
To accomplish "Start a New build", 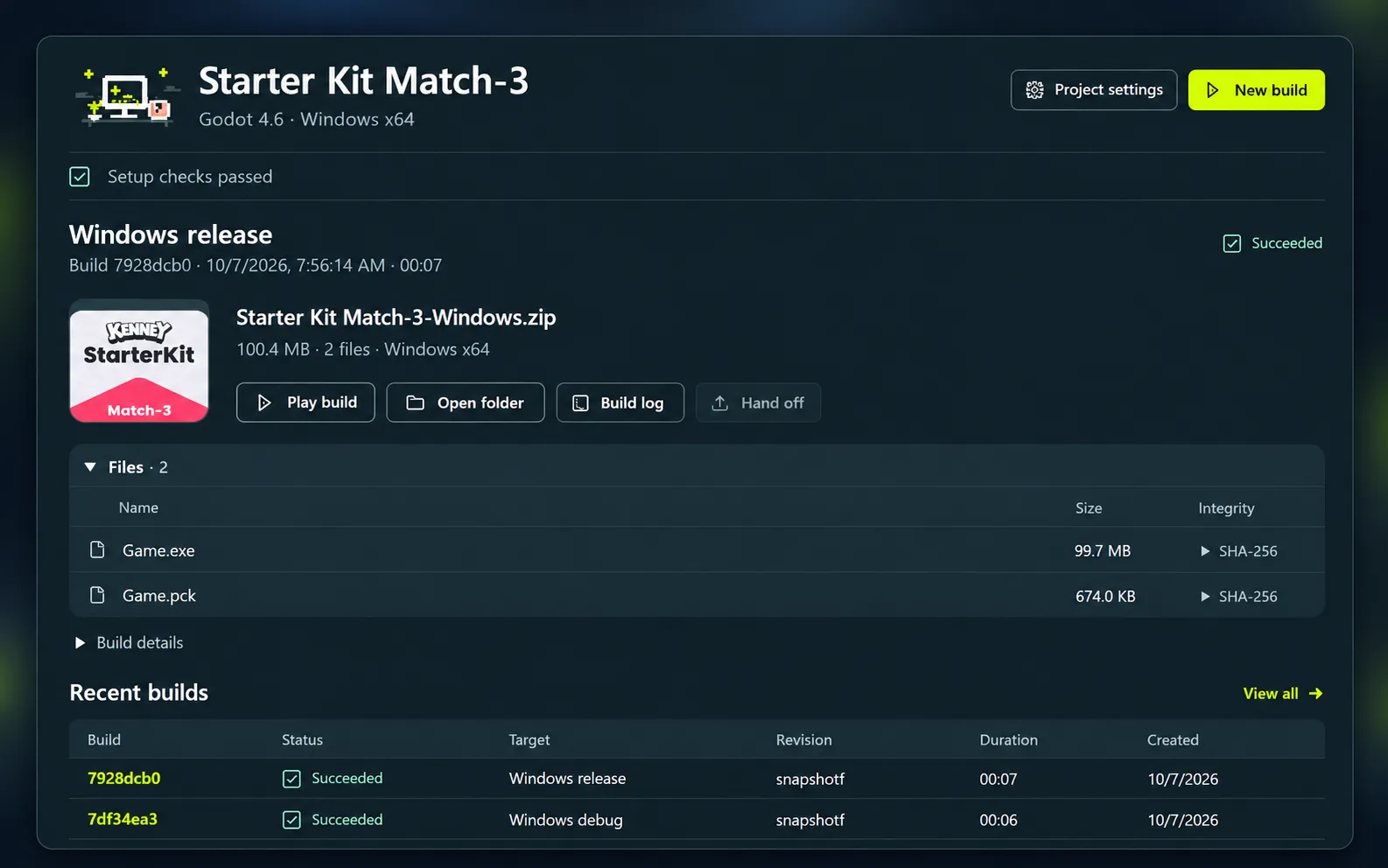I will pos(1256,90).
